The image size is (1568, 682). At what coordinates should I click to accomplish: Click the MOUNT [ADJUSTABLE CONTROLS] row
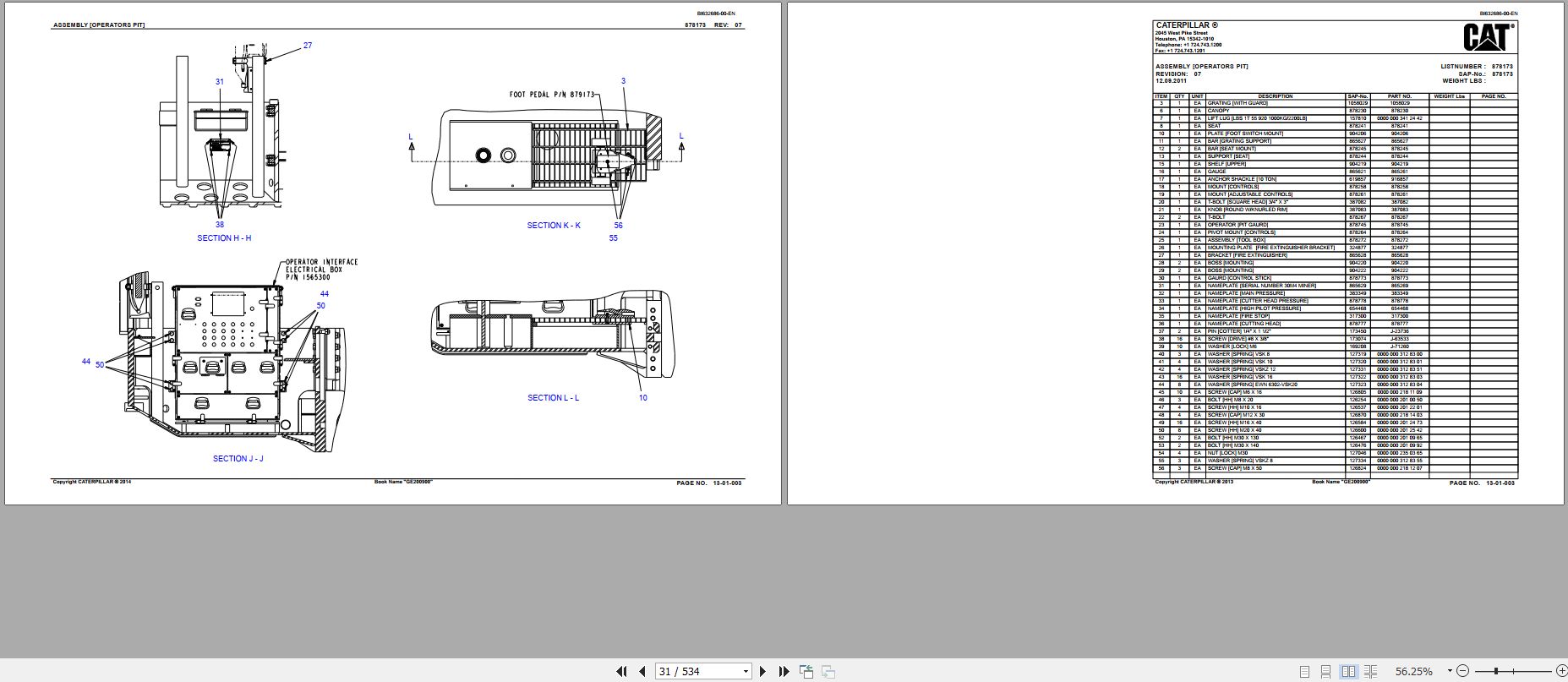[x=1336, y=194]
